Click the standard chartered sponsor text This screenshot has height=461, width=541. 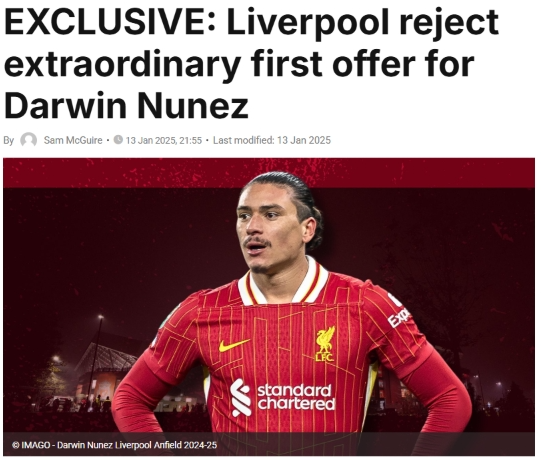tap(296, 397)
